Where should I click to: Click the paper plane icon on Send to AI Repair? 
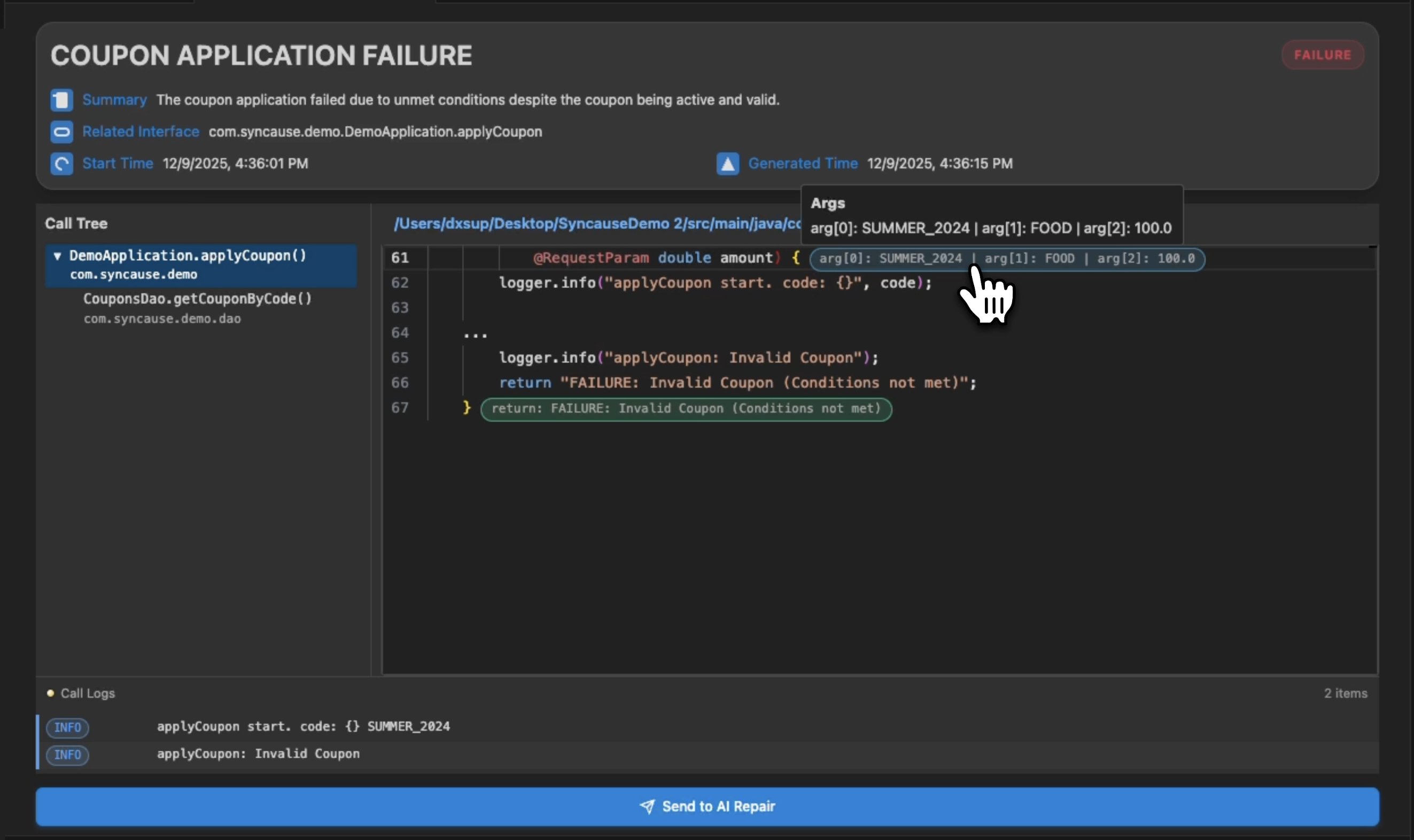click(648, 805)
